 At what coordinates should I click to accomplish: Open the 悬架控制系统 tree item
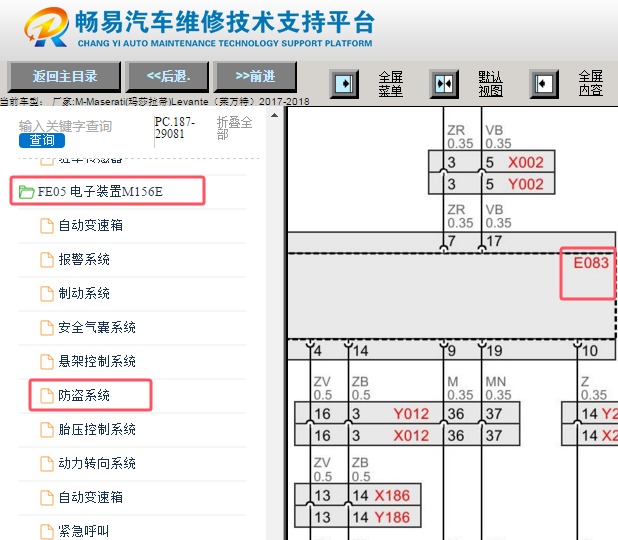click(97, 361)
